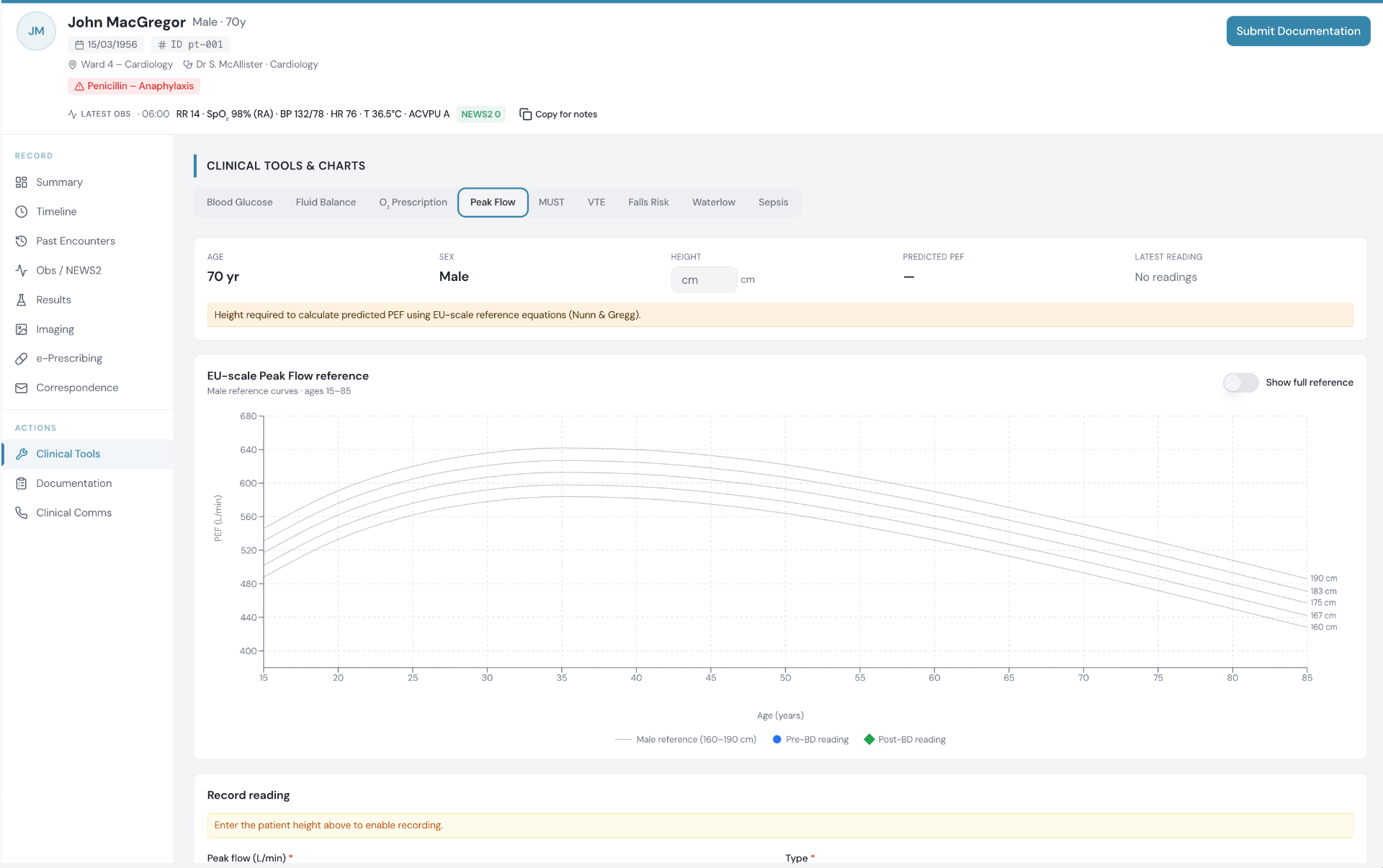This screenshot has height=868, width=1383.
Task: Open the Sepsis tab
Action: (x=774, y=202)
